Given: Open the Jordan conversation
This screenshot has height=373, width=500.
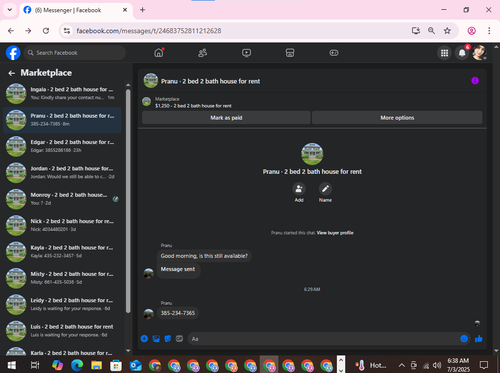Looking at the screenshot, I should tap(62, 172).
